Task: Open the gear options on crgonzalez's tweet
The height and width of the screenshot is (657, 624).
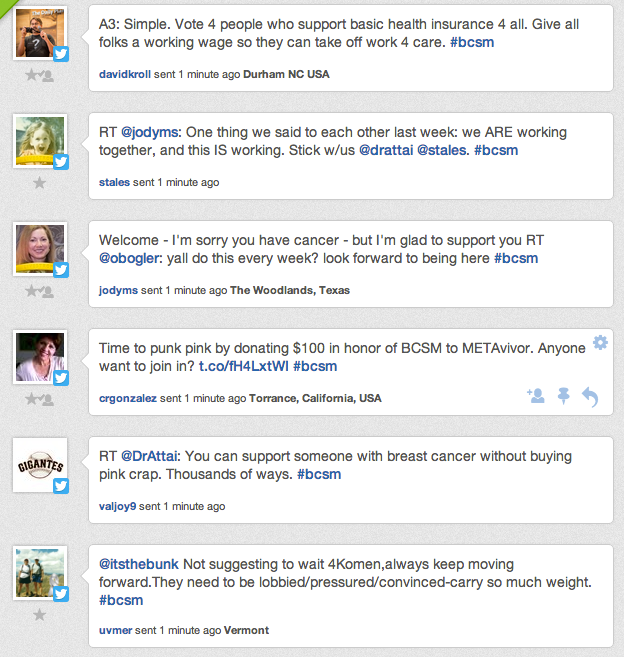Action: click(600, 343)
